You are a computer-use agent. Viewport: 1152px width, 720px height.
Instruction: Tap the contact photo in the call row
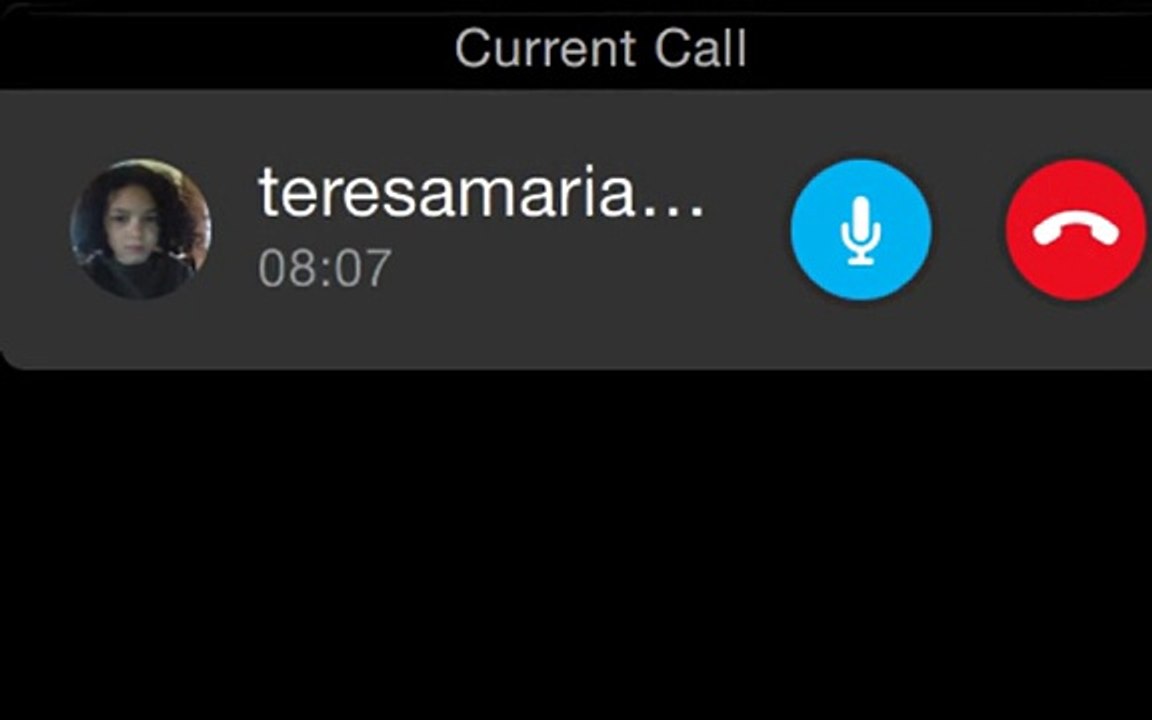click(140, 228)
